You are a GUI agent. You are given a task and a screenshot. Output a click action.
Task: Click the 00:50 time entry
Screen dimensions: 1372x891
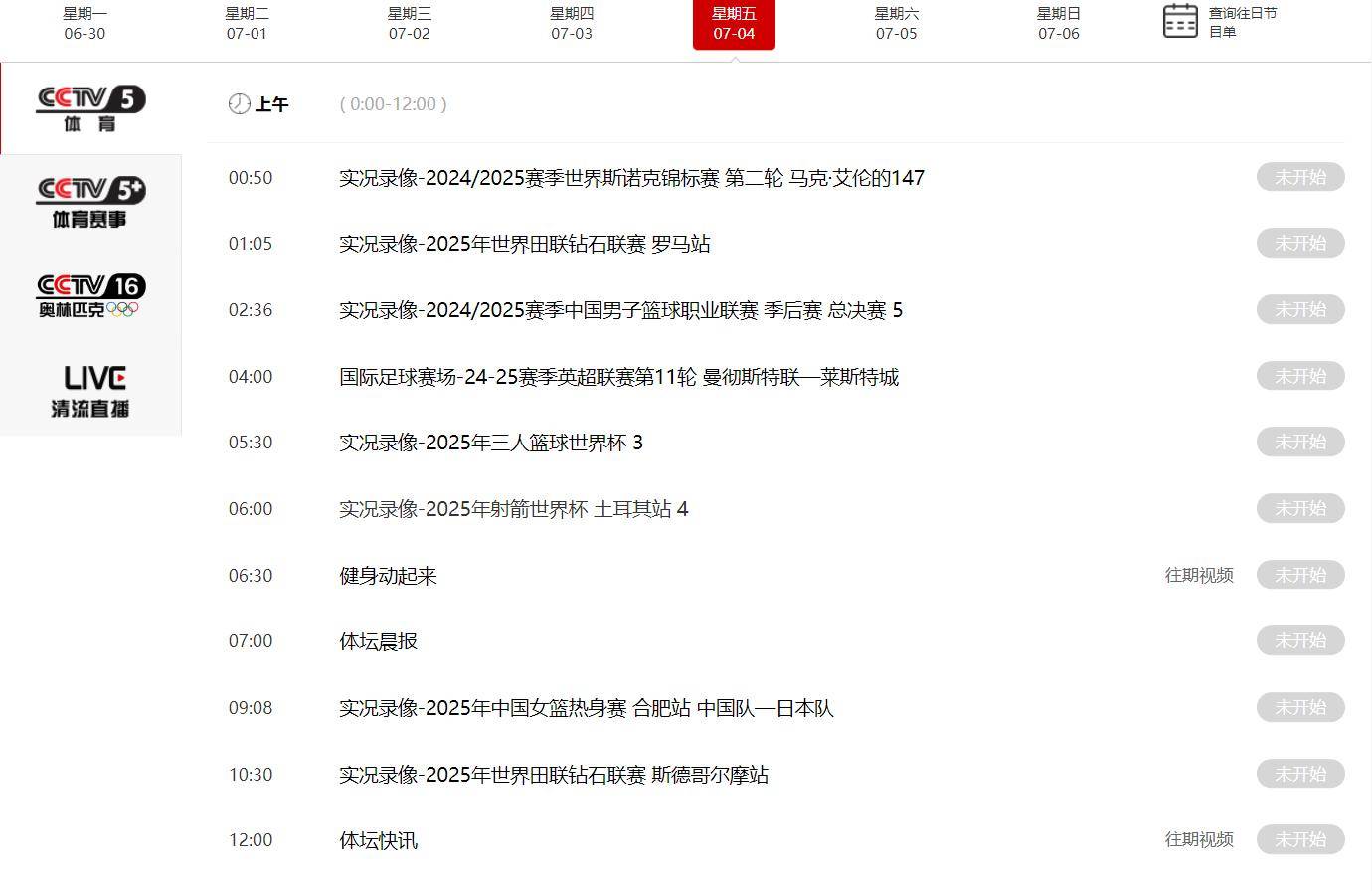pyautogui.click(x=251, y=178)
